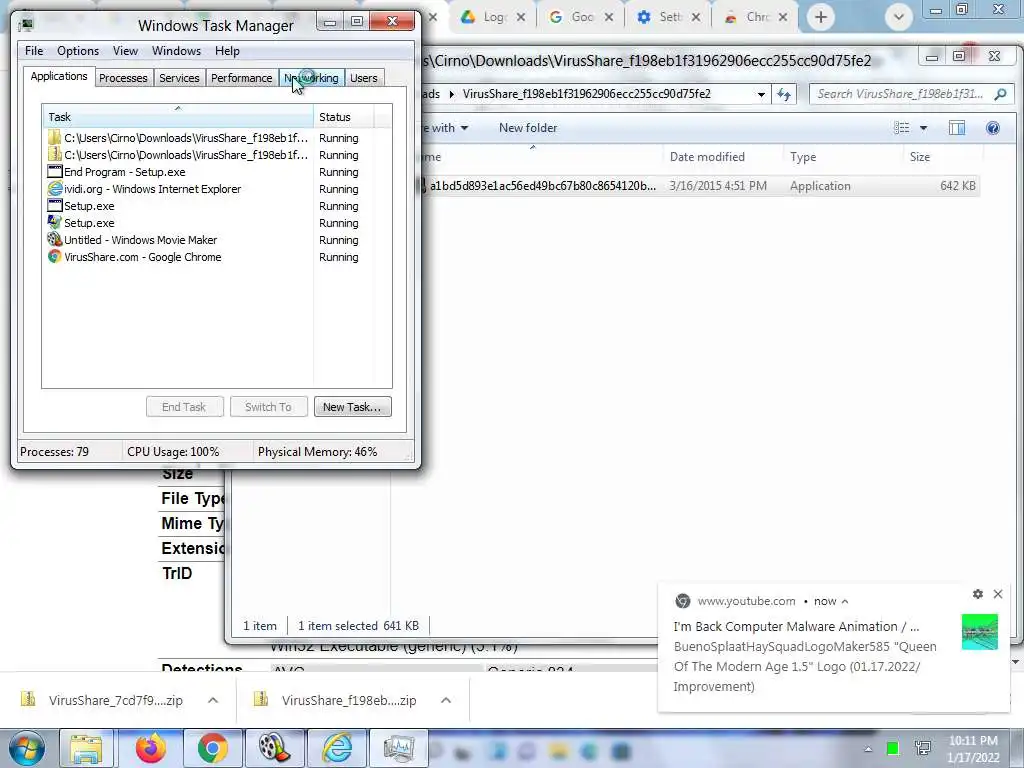The image size is (1024, 768).
Task: Click the network icon in system tray
Action: [923, 748]
